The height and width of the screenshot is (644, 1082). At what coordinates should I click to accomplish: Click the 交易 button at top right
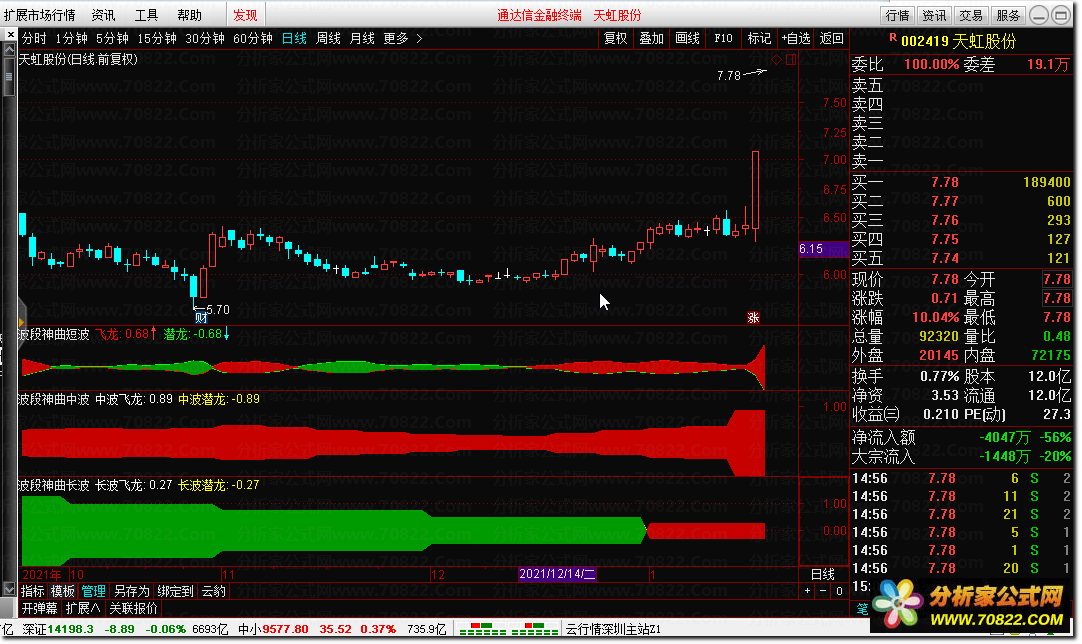click(971, 15)
